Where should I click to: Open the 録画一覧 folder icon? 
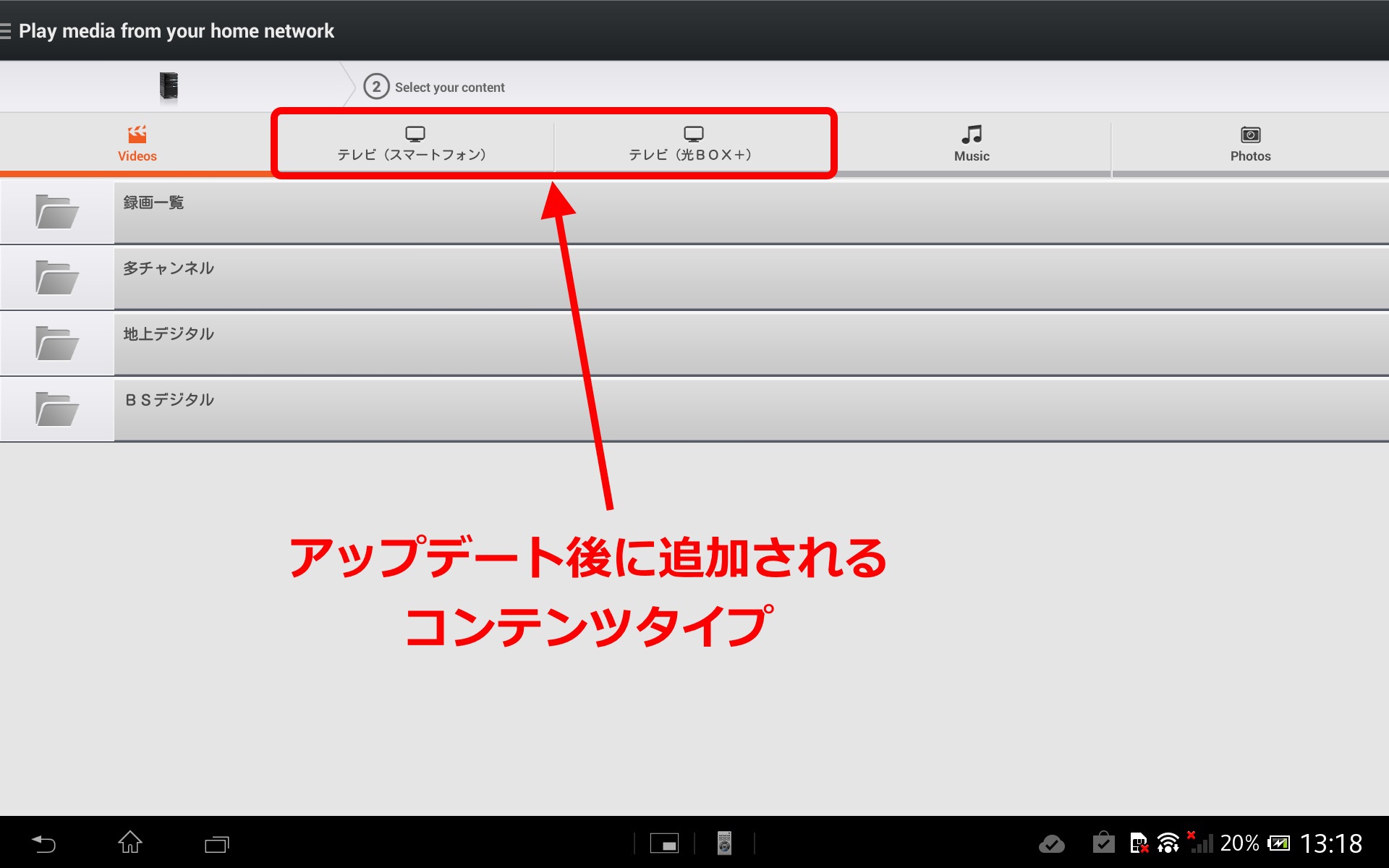(x=57, y=212)
